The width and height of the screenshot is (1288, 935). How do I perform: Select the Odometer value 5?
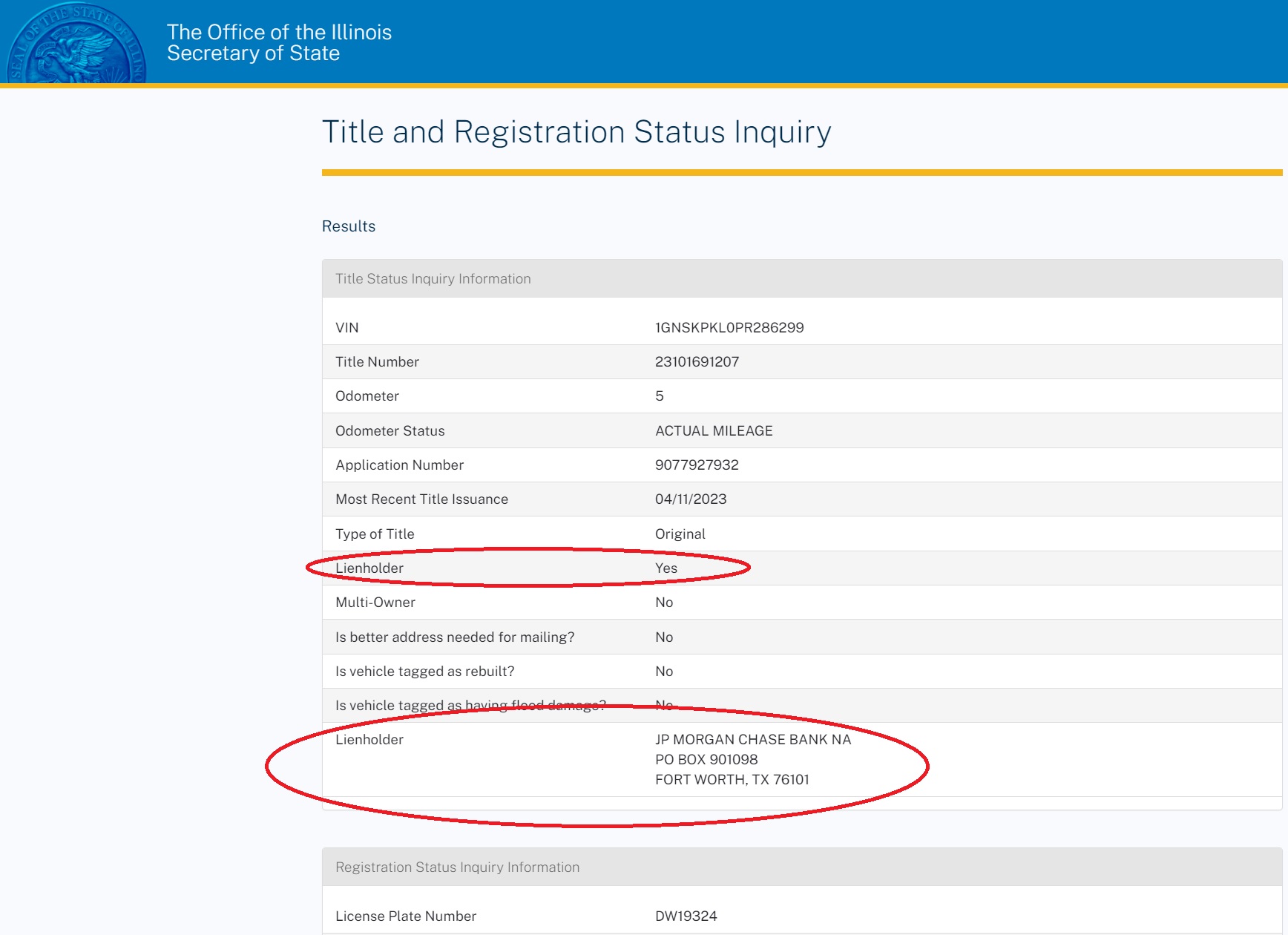[x=660, y=396]
